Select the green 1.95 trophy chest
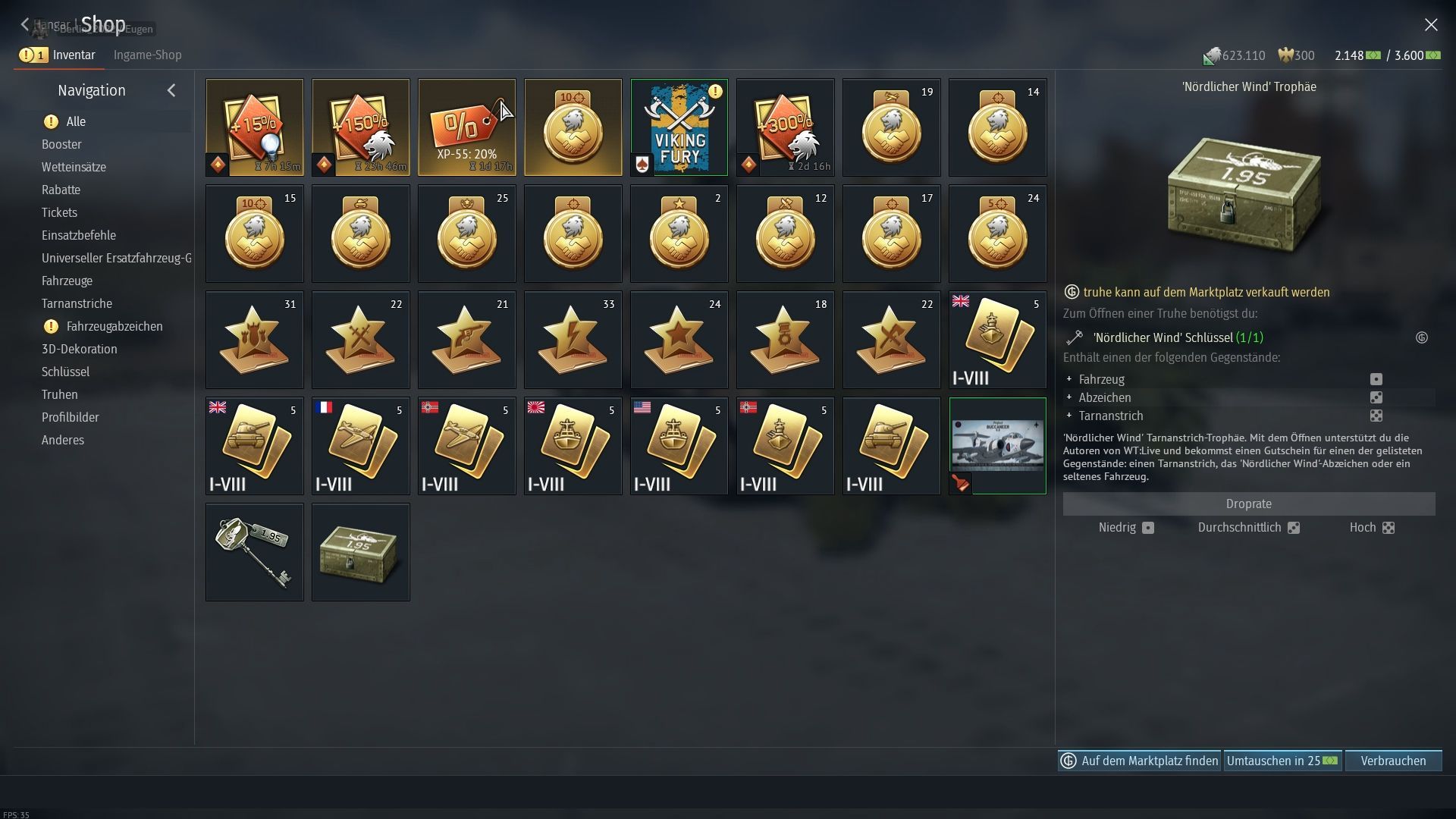1456x819 pixels. [x=360, y=552]
